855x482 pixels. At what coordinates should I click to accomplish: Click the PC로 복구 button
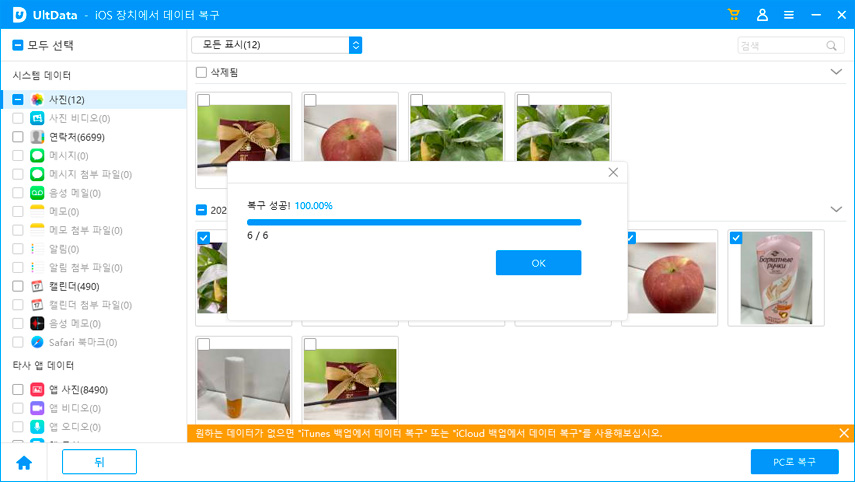point(794,462)
